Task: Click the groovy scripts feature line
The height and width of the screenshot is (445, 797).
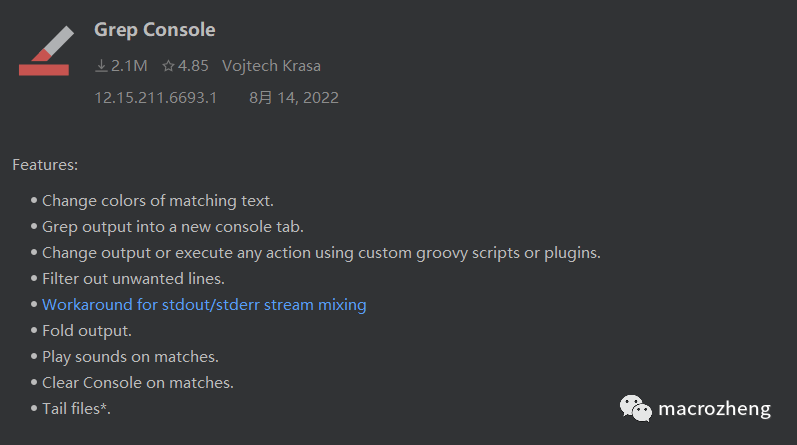Action: (x=321, y=253)
